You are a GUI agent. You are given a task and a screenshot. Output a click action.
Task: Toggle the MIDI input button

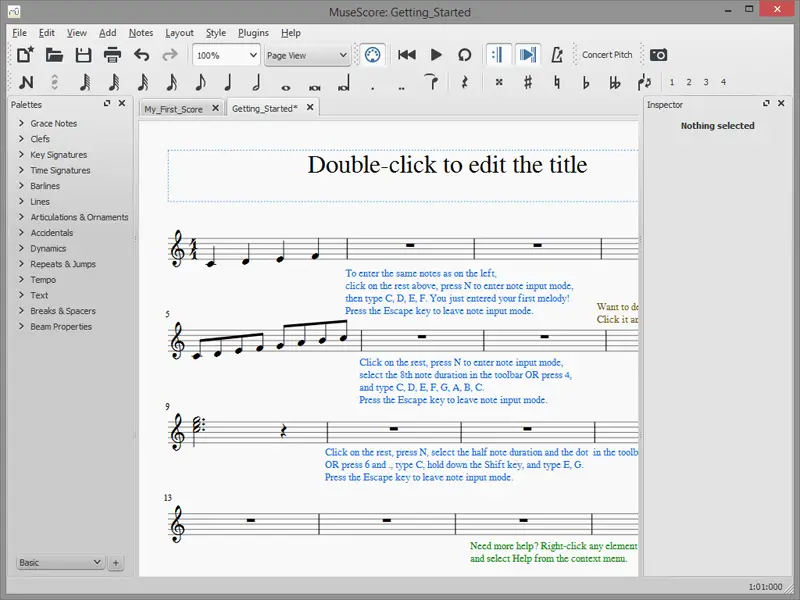click(x=372, y=55)
